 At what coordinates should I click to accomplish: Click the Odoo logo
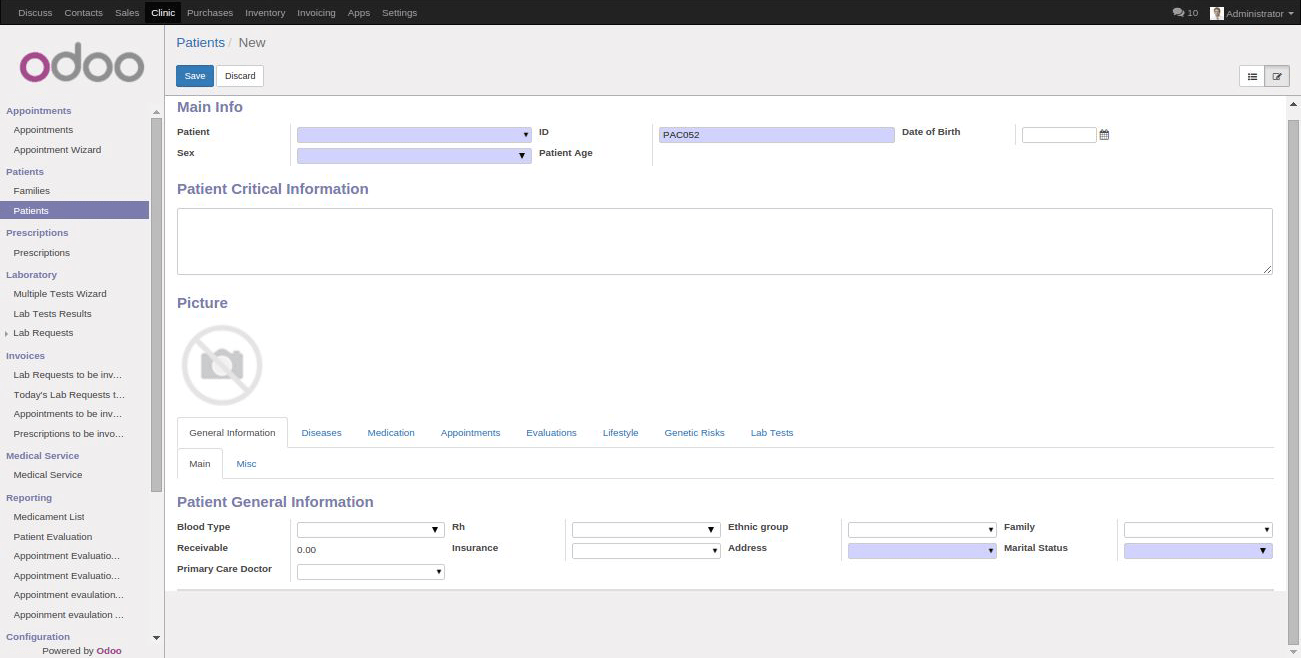coord(82,65)
